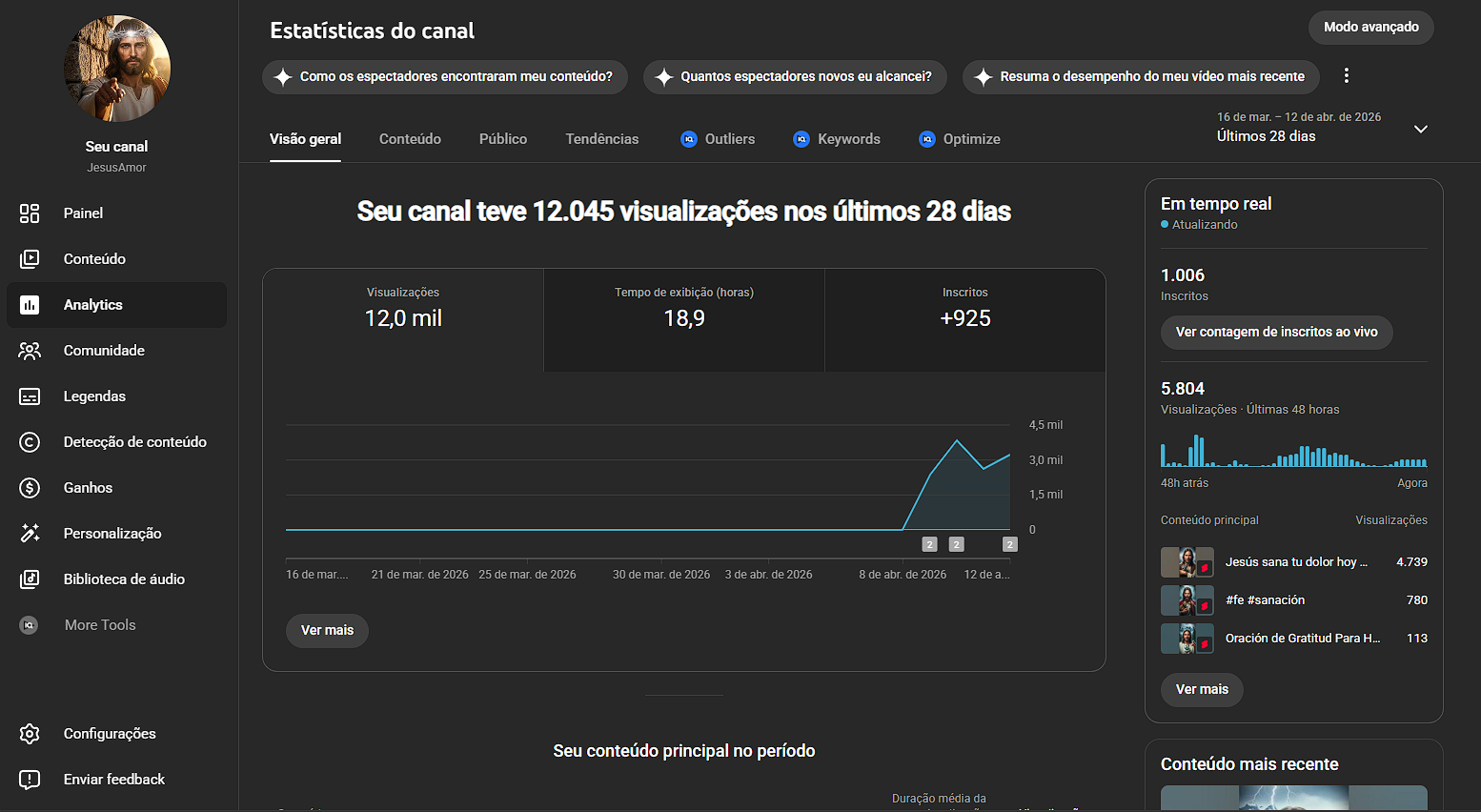The height and width of the screenshot is (812, 1481).
Task: Click the middle video marker on the chart timeline
Action: [957, 544]
